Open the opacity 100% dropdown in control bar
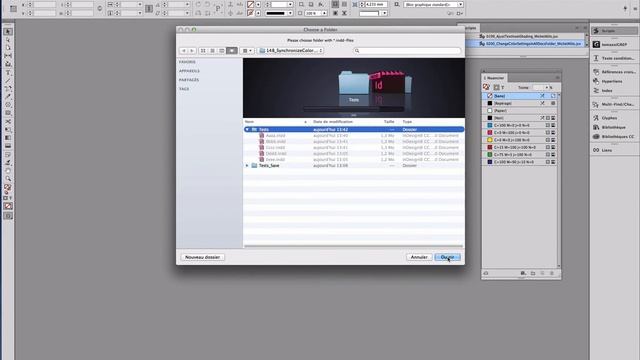Image resolution: width=640 pixels, height=360 pixels. (x=324, y=13)
